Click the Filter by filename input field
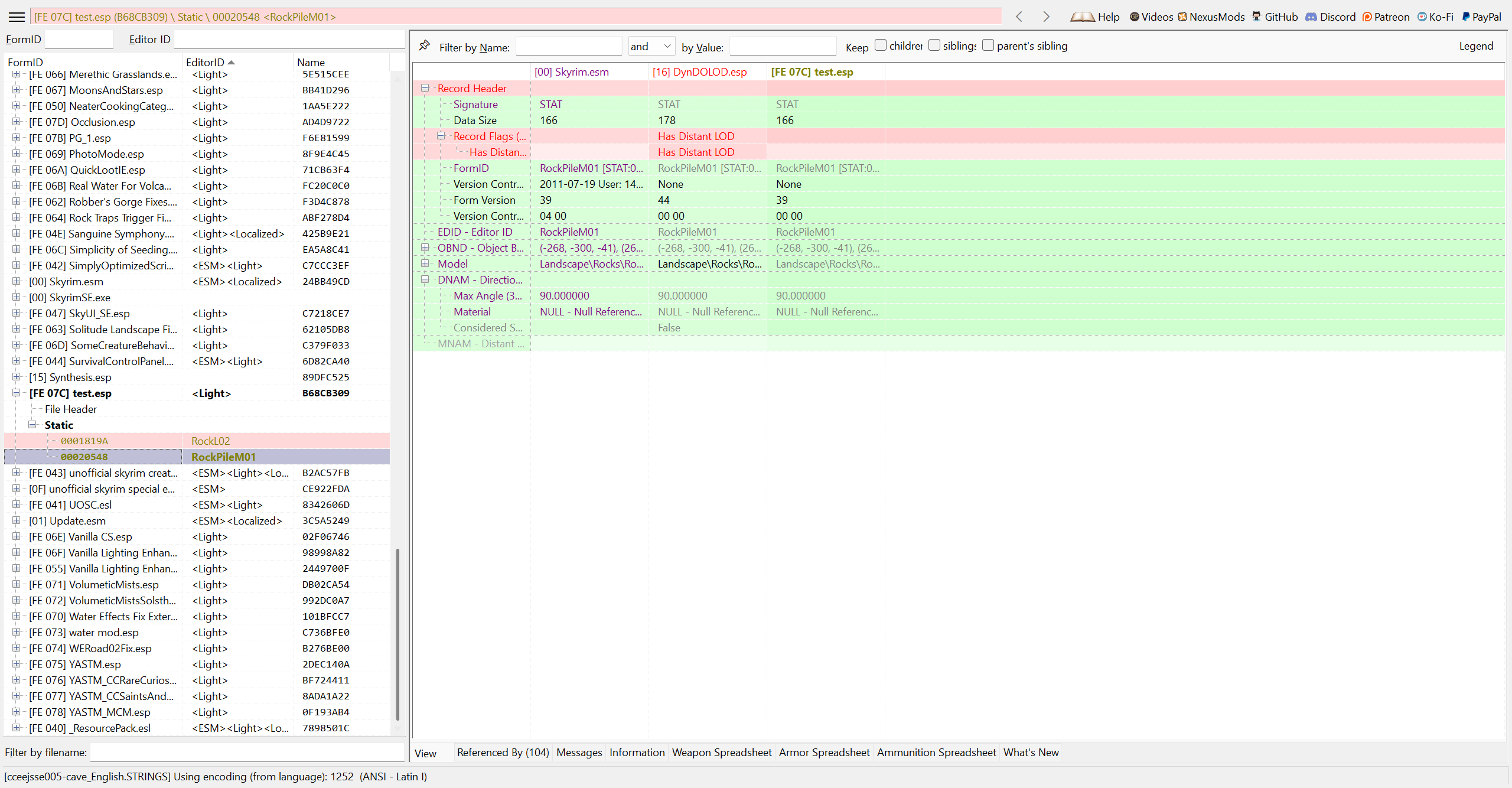Screen dimensions: 1512x788 pyautogui.click(x=247, y=752)
